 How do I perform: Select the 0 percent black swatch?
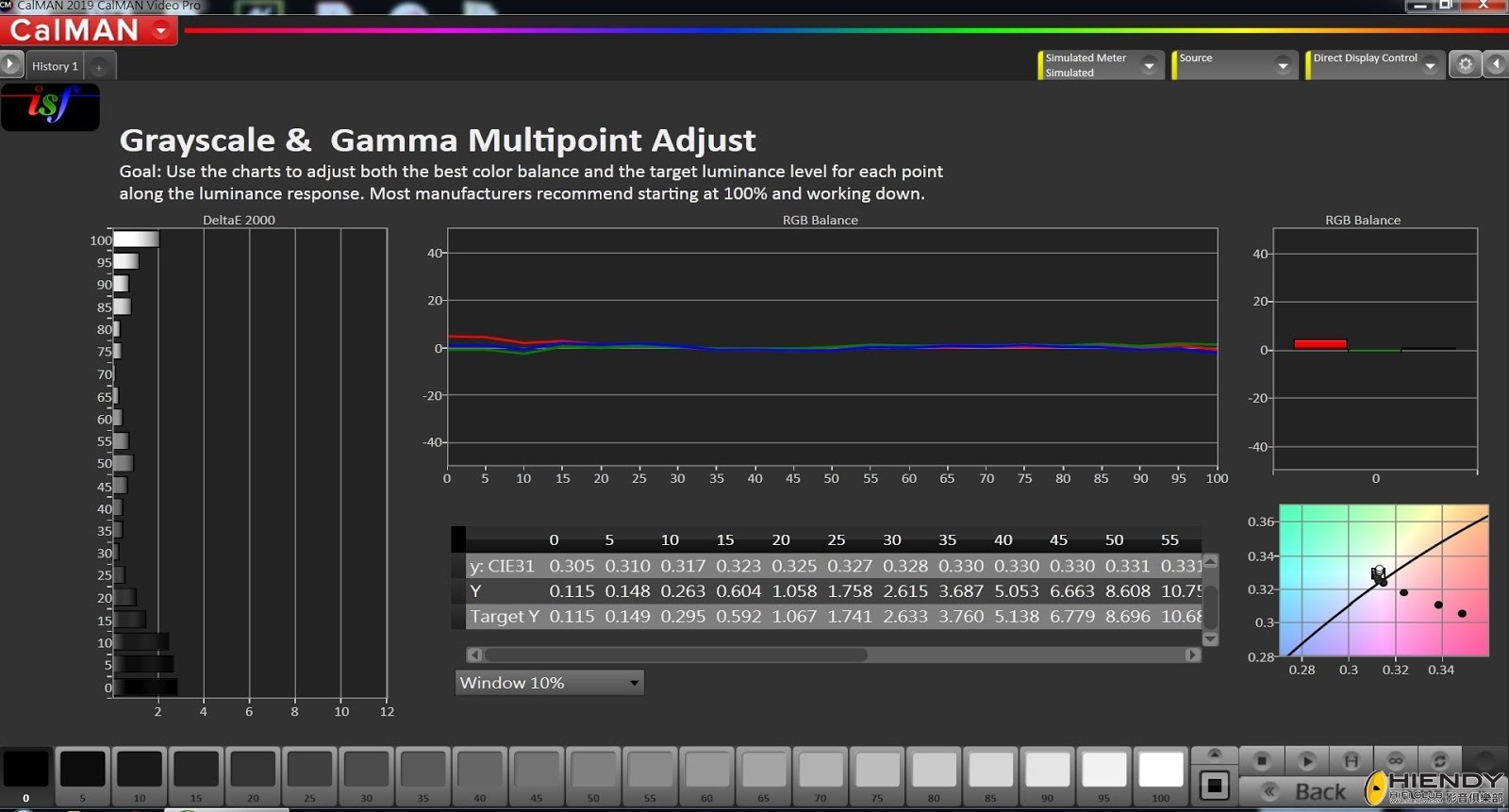pyautogui.click(x=26, y=771)
